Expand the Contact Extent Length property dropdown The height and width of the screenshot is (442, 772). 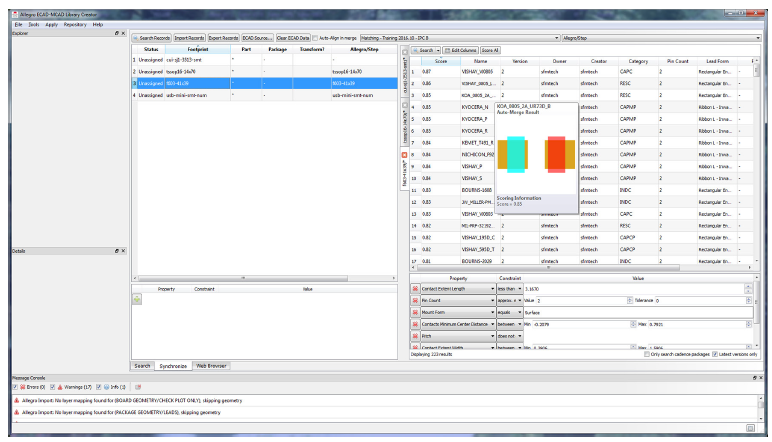(x=493, y=288)
